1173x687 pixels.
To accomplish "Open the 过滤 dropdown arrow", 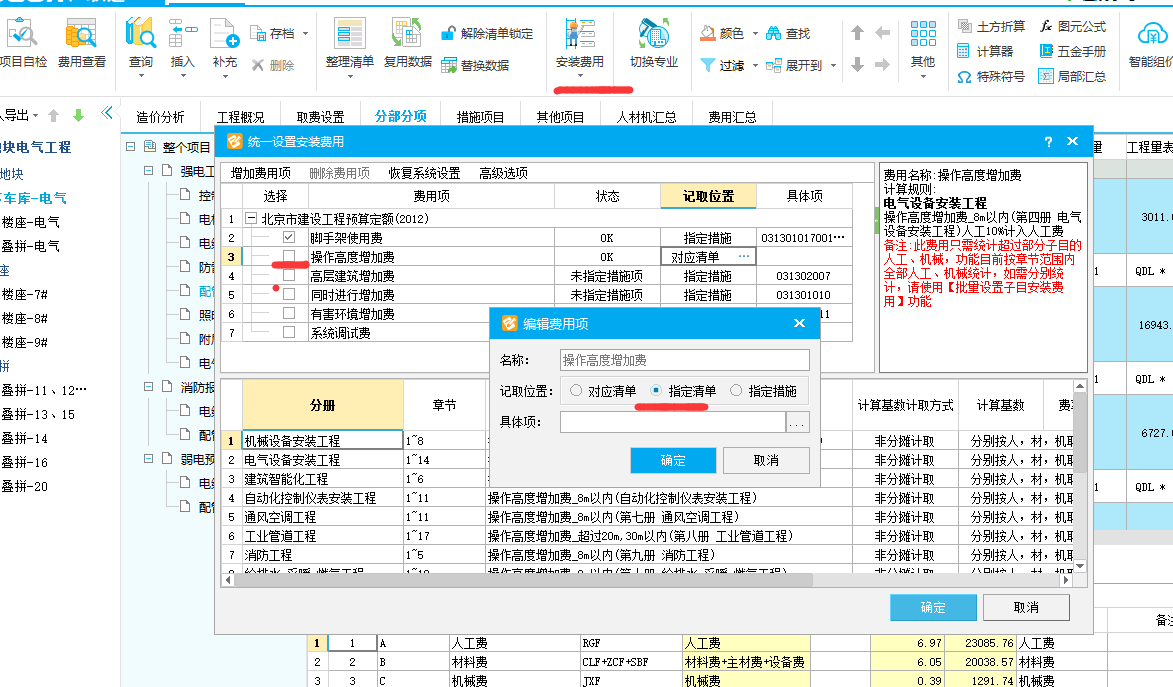I will (x=755, y=65).
